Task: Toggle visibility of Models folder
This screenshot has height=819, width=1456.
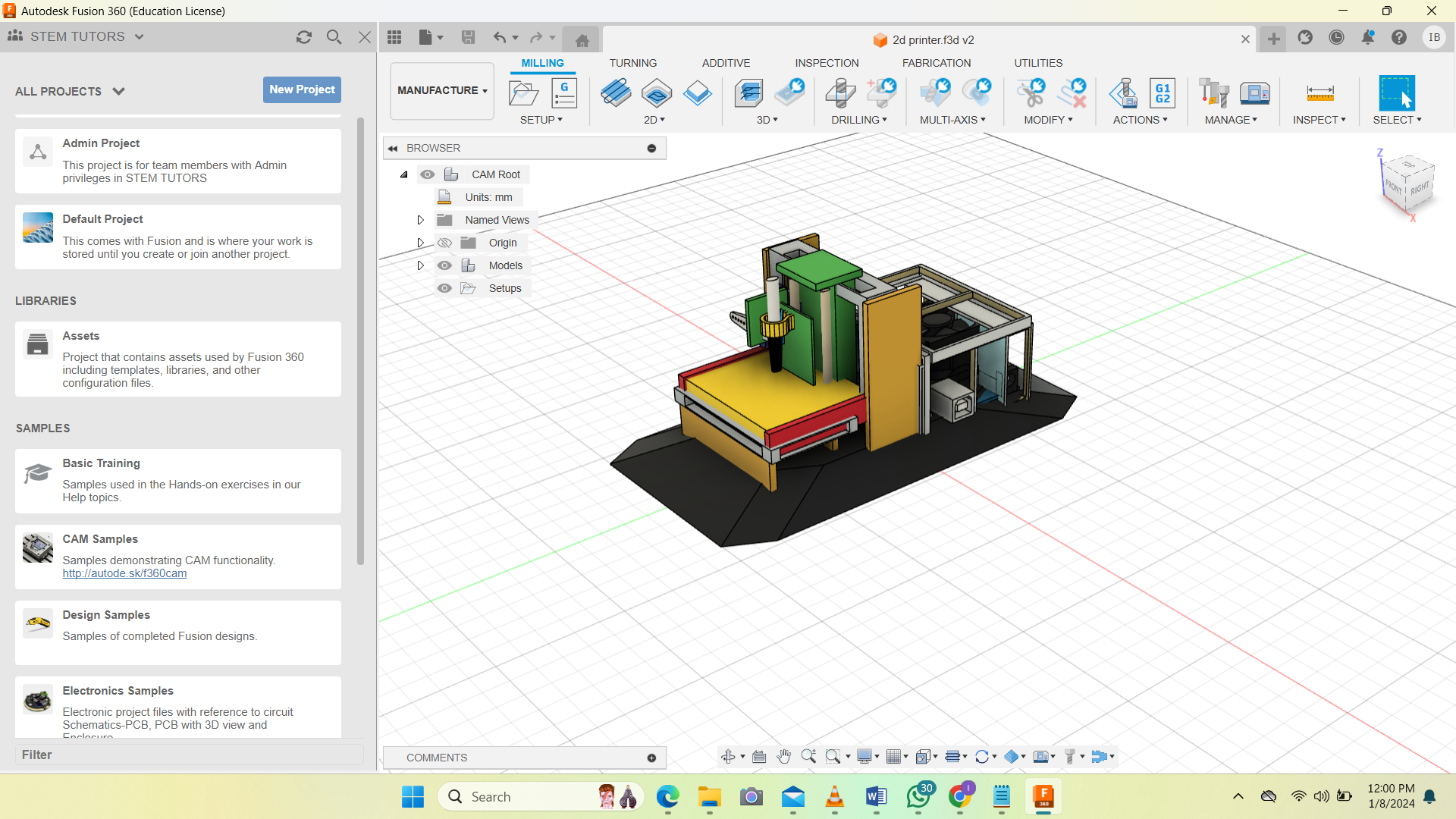Action: tap(444, 265)
